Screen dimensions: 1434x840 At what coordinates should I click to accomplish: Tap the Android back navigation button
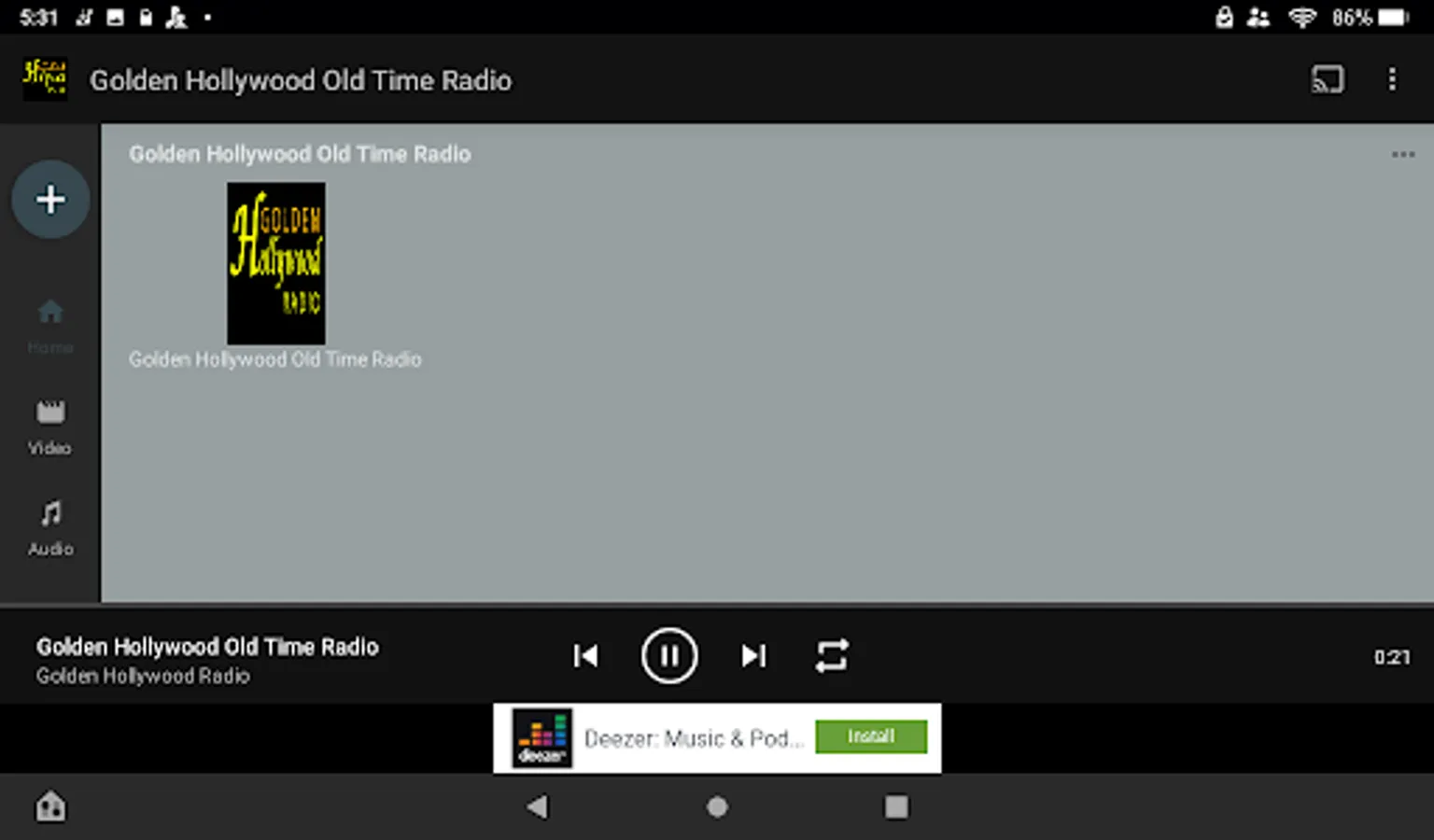pyautogui.click(x=537, y=806)
